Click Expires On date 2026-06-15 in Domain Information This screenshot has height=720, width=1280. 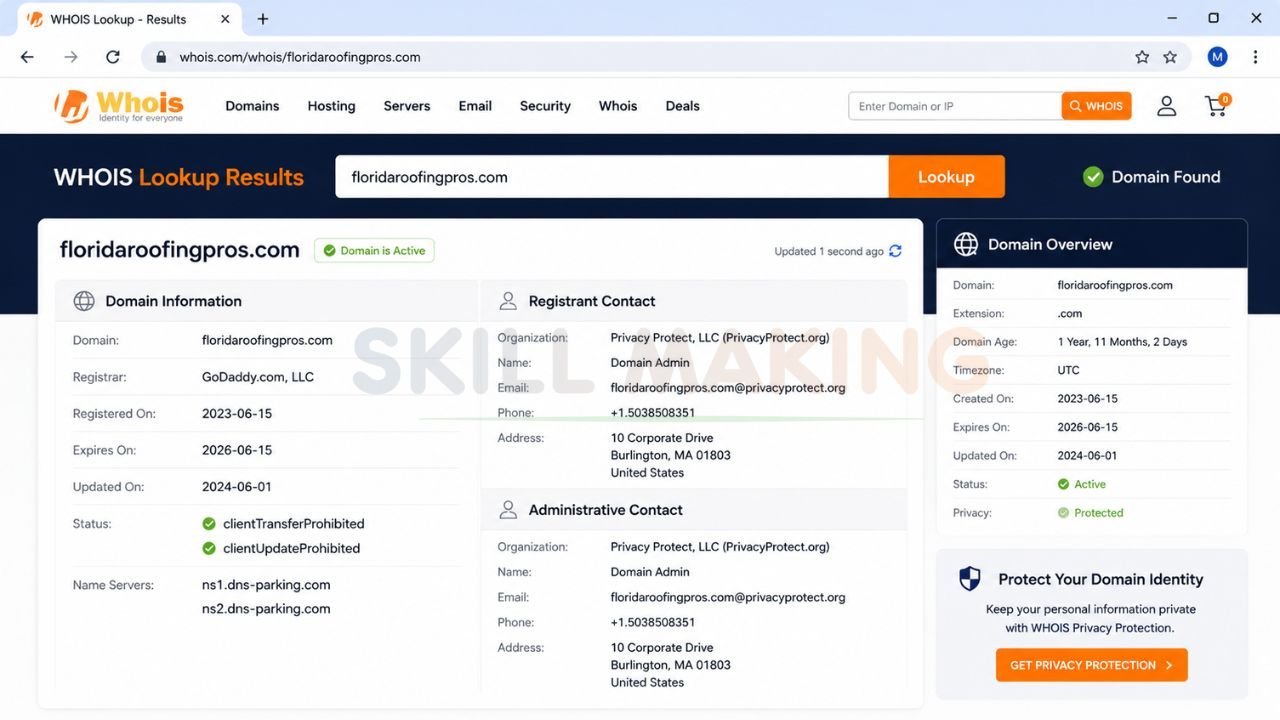(x=237, y=450)
